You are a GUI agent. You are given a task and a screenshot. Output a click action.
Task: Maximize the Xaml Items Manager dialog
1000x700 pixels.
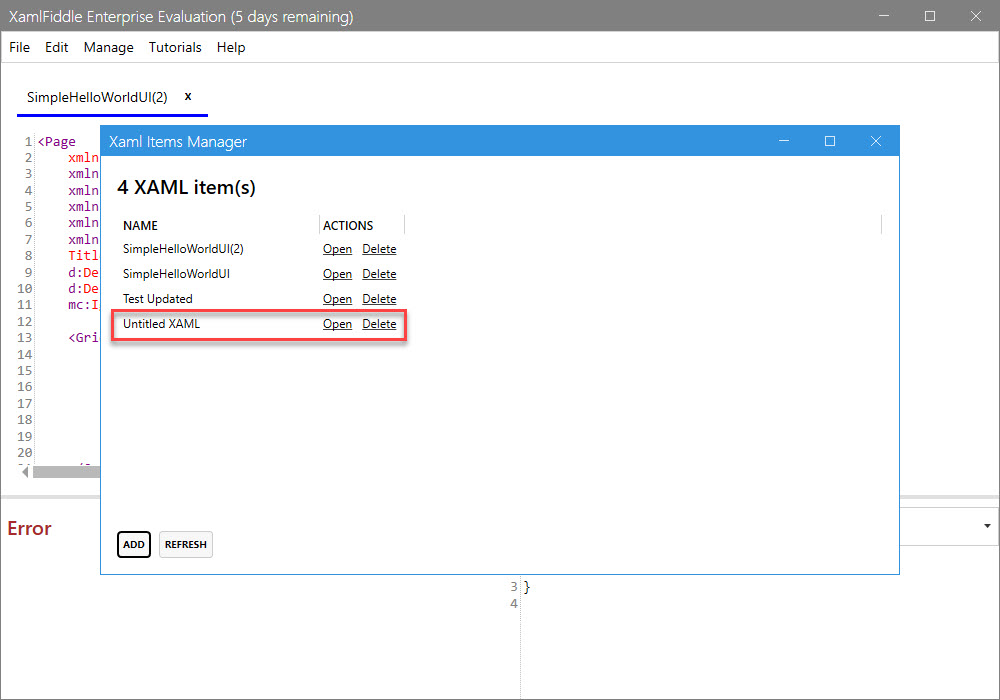pyautogui.click(x=830, y=141)
